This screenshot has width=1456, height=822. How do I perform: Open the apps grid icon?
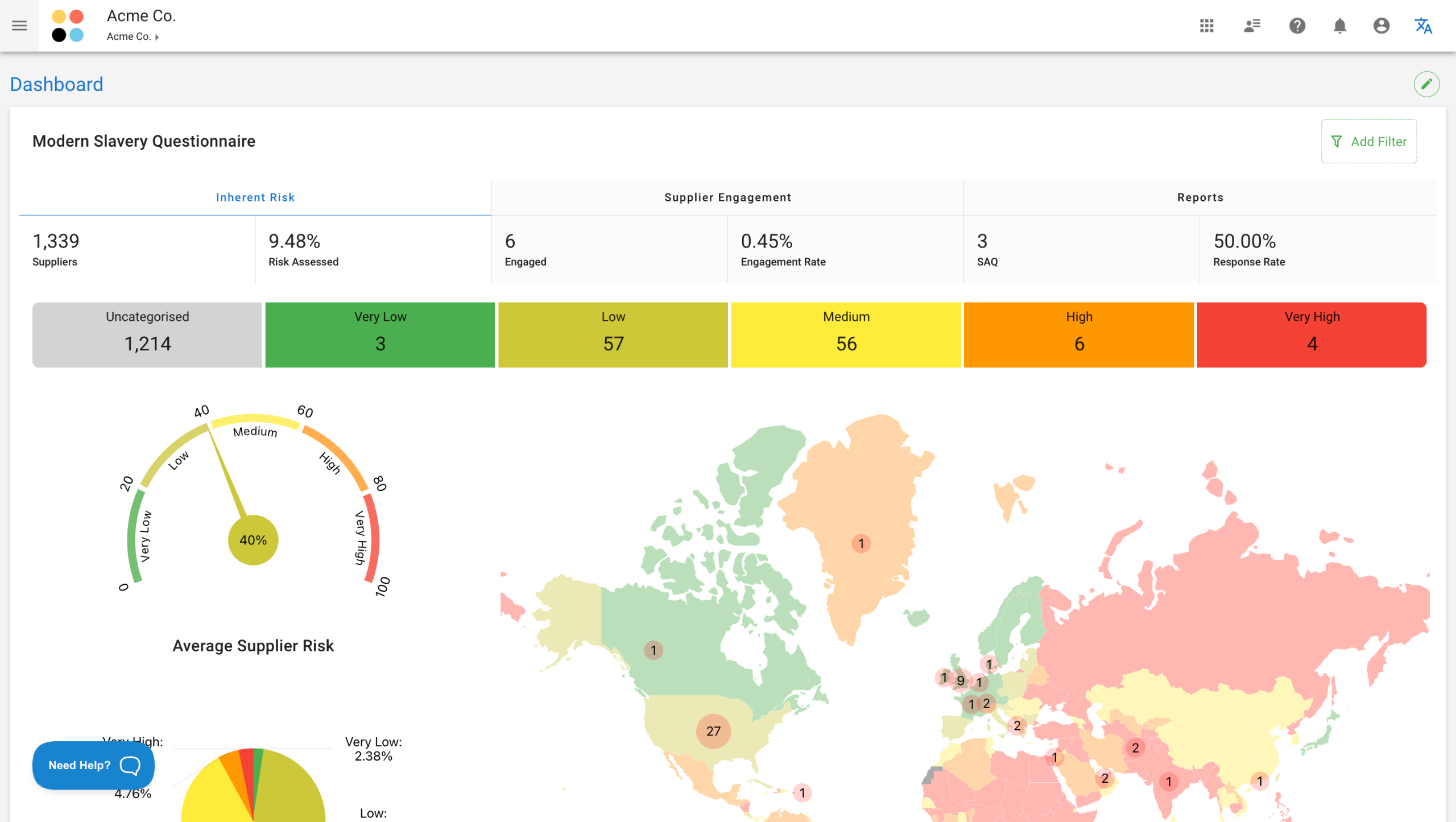click(1206, 26)
